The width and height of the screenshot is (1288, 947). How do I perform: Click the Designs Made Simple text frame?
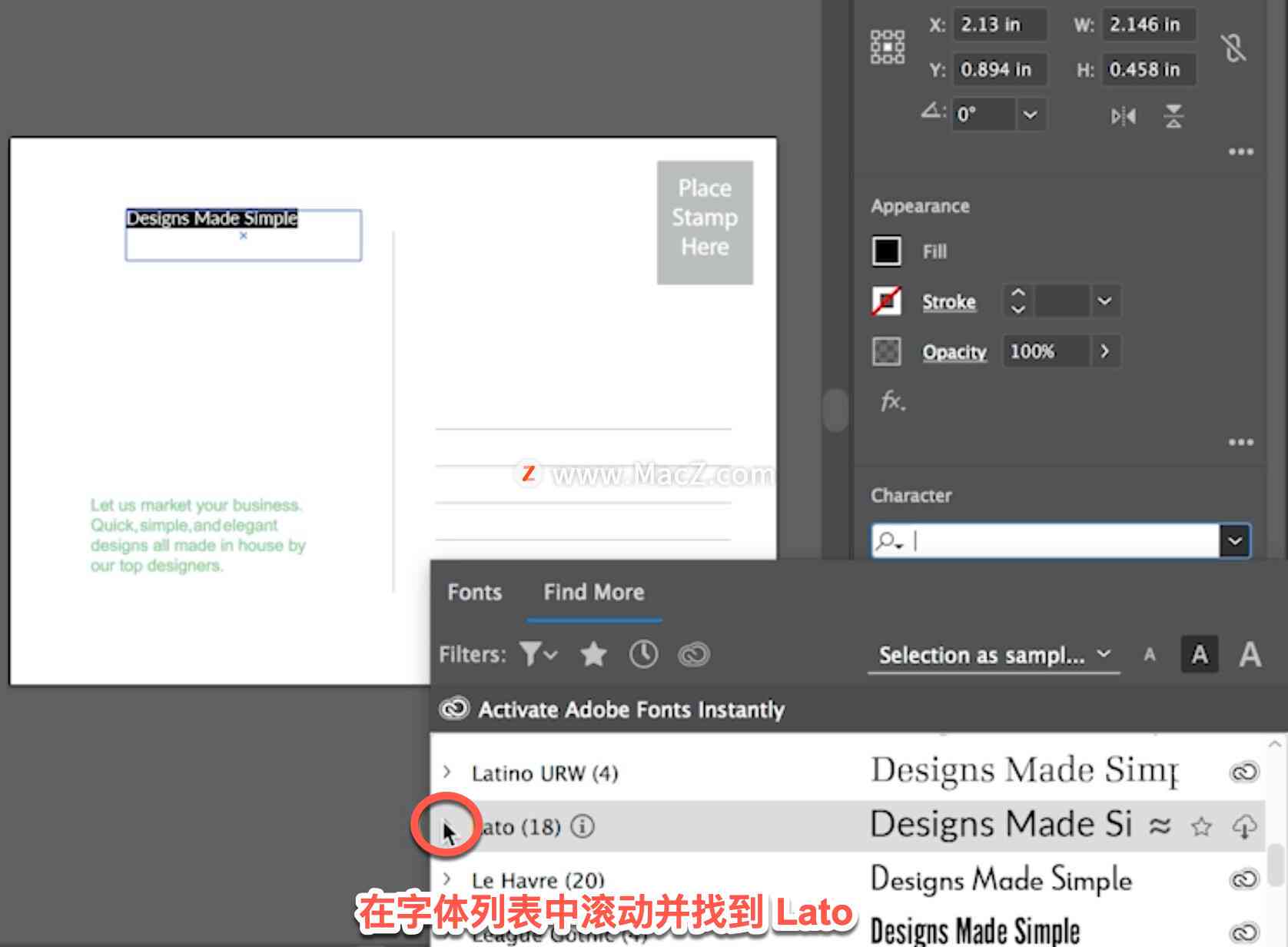[244, 235]
